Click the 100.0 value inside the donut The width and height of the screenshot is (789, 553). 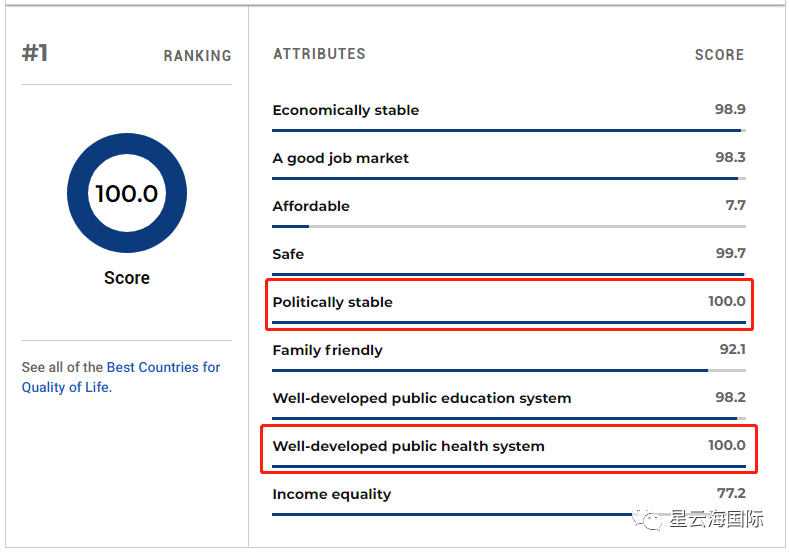[x=127, y=193]
